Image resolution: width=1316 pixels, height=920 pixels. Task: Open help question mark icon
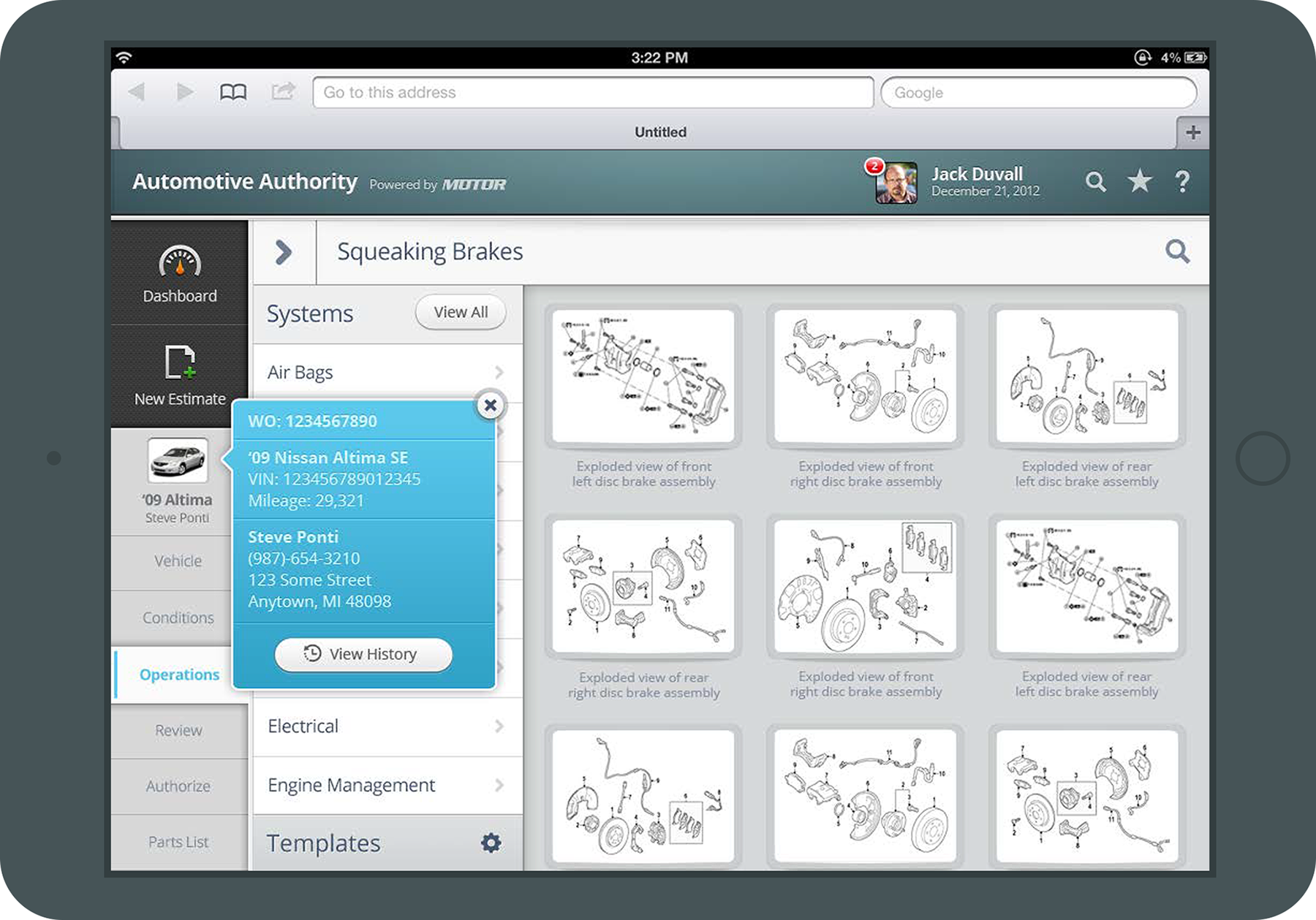(x=1181, y=182)
